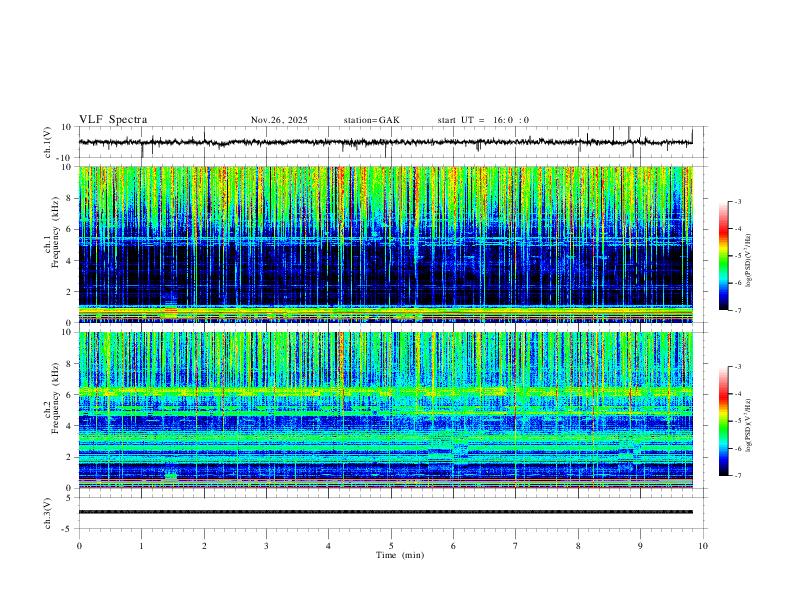Viewport: 792px width, 612px height.
Task: Click the ch.3 black signal band
Action: coord(385,512)
